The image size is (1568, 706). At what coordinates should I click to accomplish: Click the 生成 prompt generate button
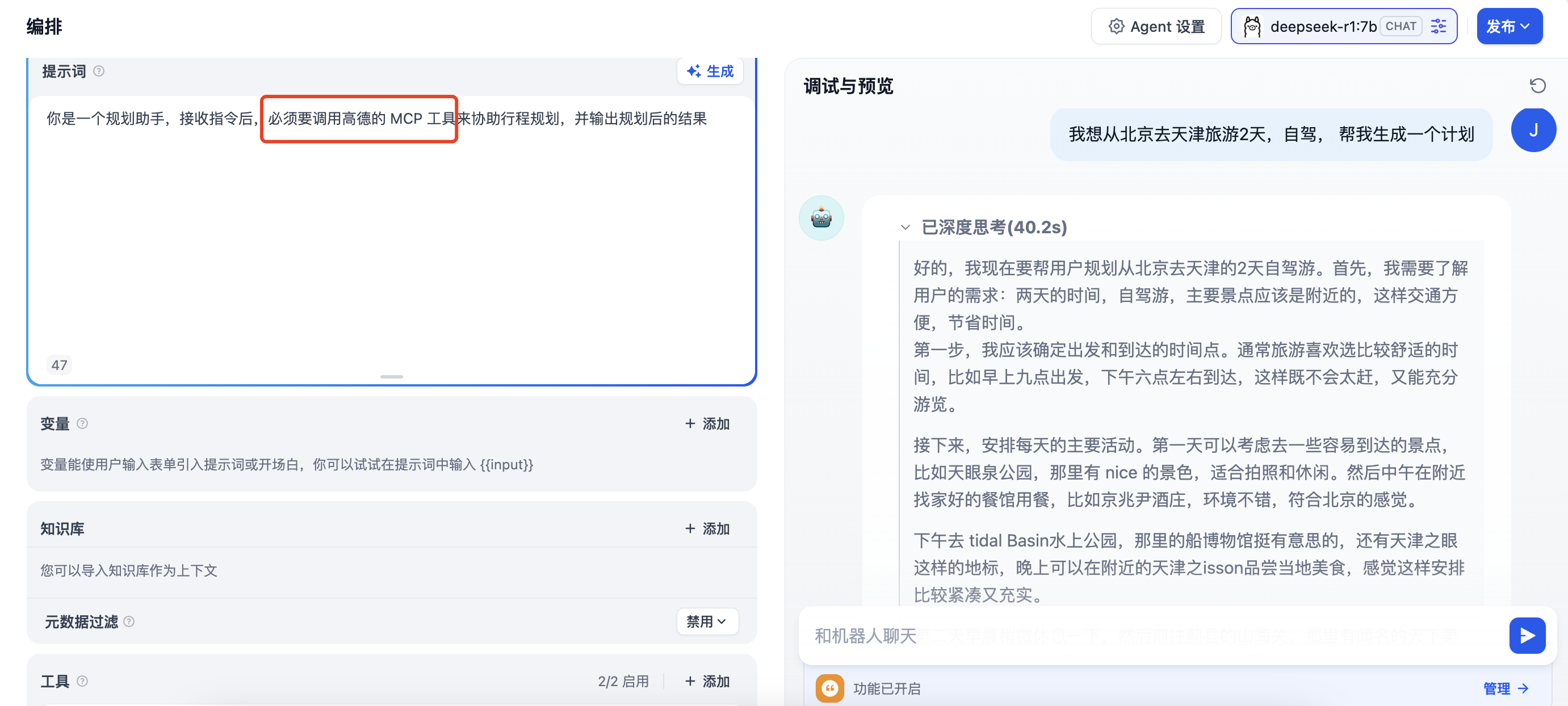tap(710, 71)
